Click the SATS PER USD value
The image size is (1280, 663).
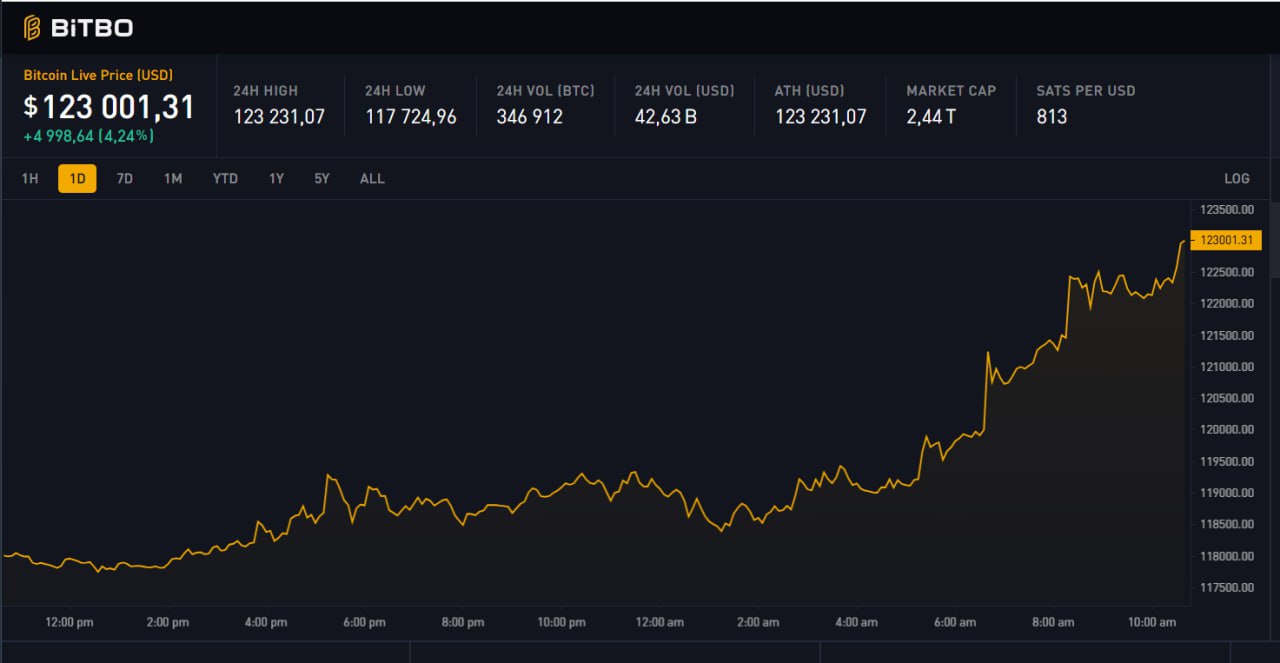(x=1052, y=116)
